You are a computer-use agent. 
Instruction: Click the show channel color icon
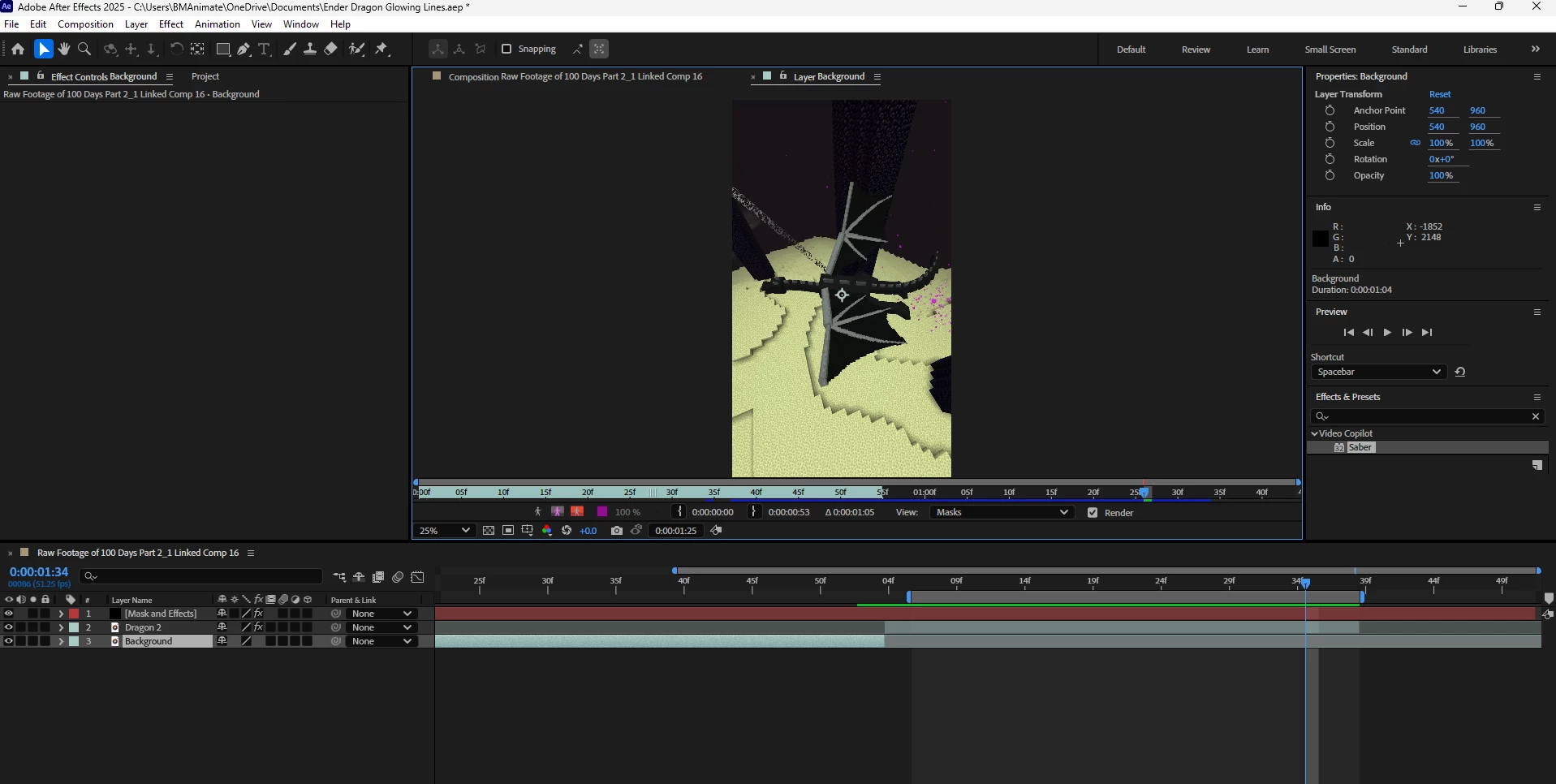pyautogui.click(x=547, y=531)
